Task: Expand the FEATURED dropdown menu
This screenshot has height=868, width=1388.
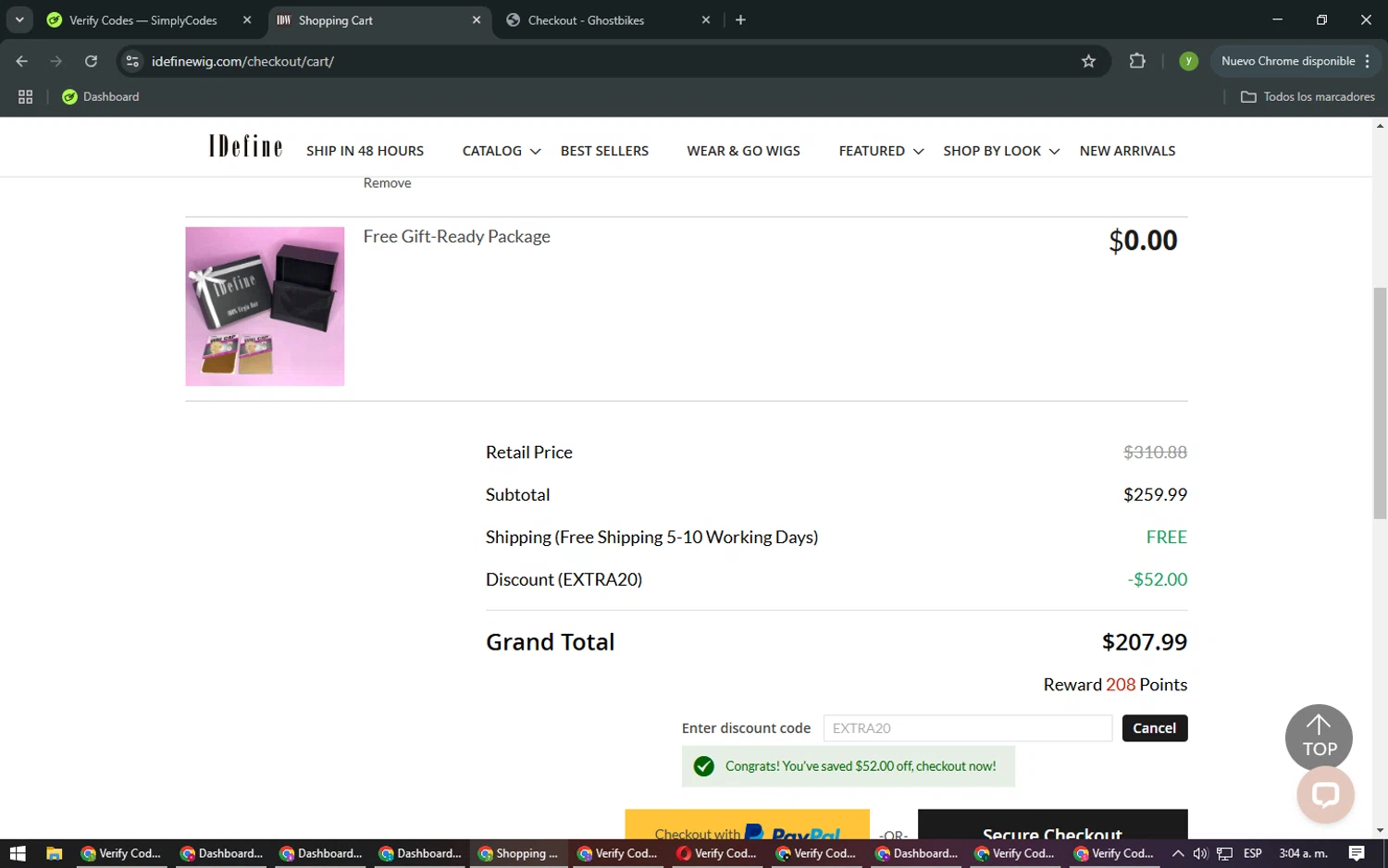Action: click(881, 151)
